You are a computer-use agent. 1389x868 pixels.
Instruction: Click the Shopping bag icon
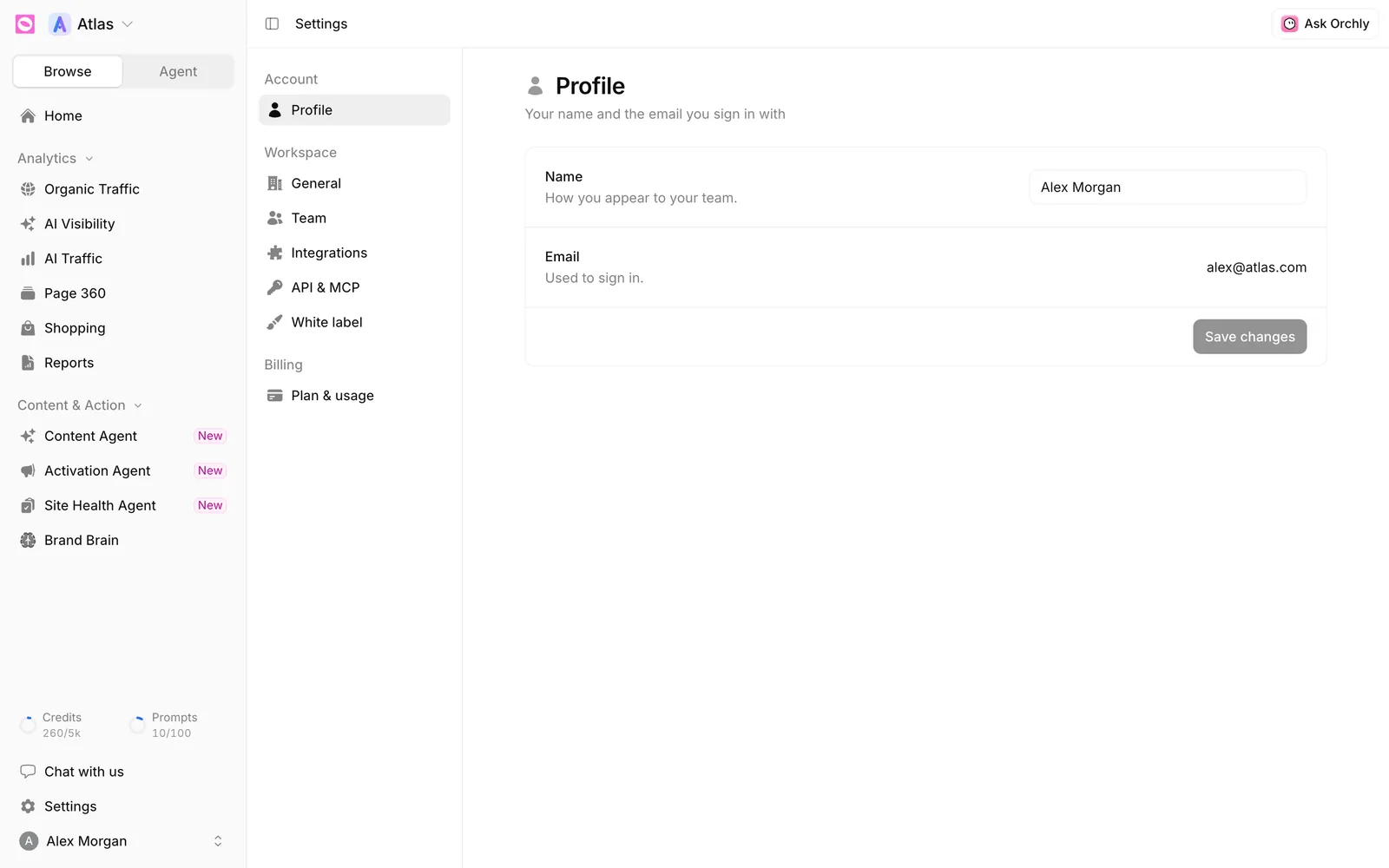pyautogui.click(x=28, y=328)
